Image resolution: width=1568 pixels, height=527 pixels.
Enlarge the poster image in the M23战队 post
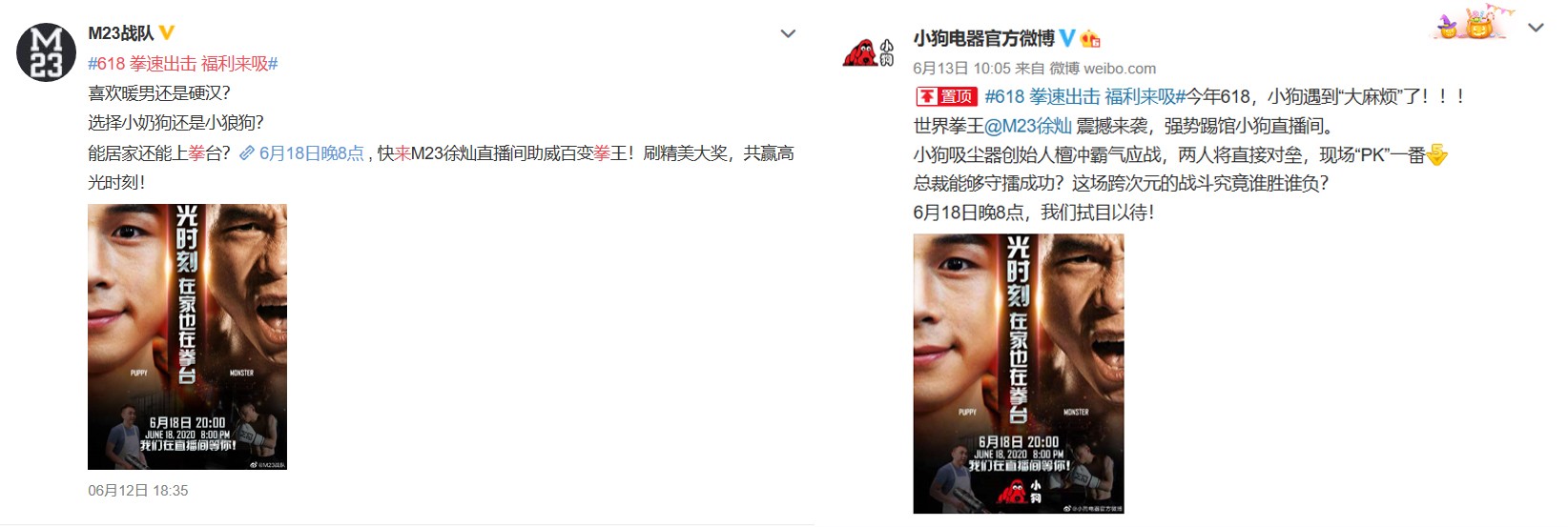[187, 336]
